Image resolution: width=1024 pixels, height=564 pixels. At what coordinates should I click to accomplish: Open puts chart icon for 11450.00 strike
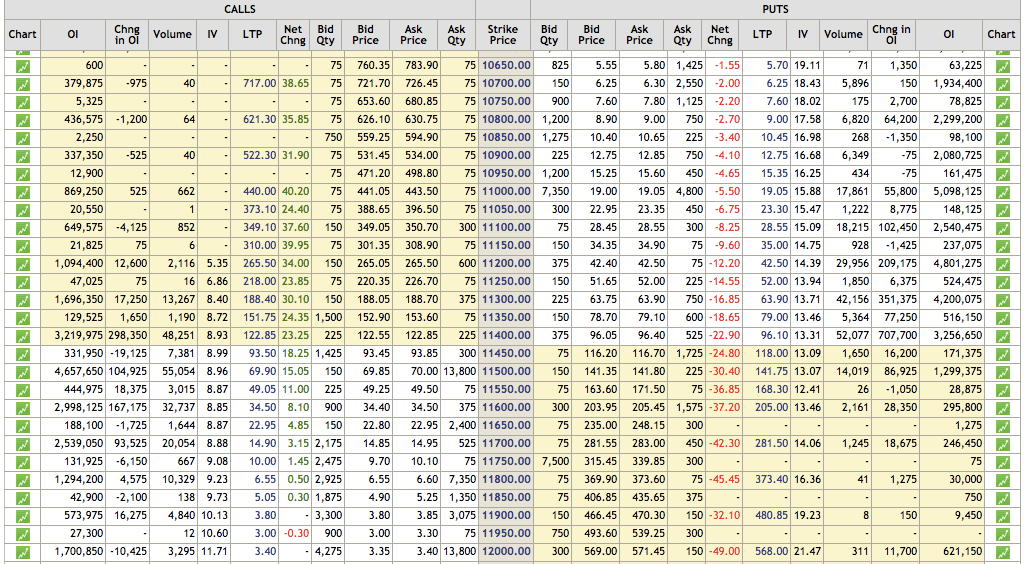[1002, 353]
